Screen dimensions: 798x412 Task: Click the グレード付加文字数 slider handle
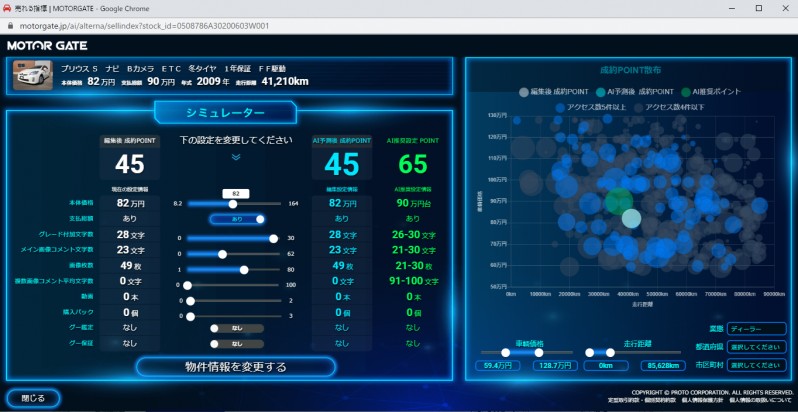tap(273, 239)
